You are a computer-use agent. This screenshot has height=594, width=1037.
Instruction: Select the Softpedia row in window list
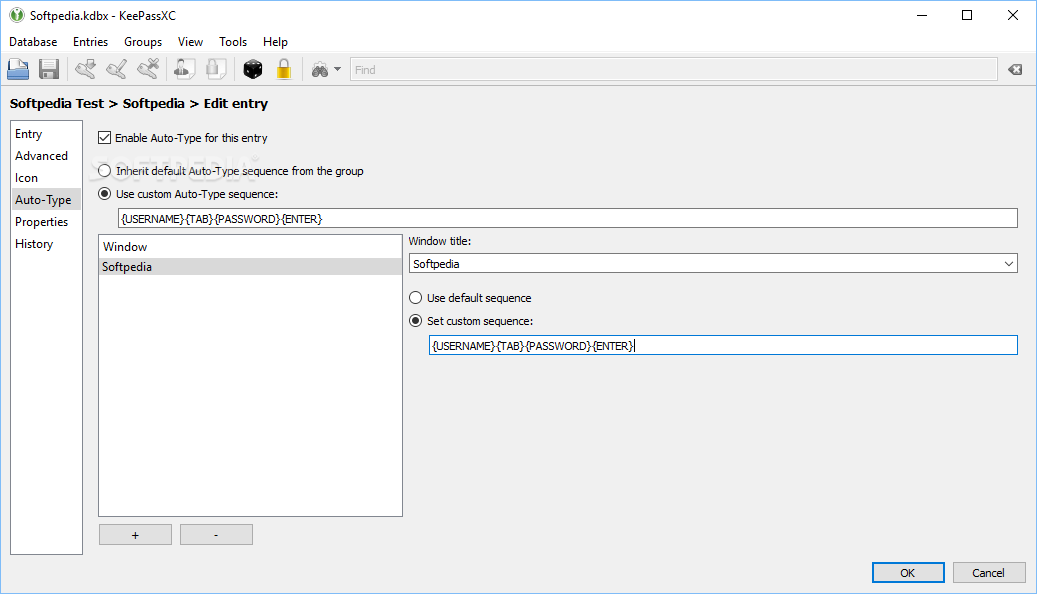coord(250,267)
